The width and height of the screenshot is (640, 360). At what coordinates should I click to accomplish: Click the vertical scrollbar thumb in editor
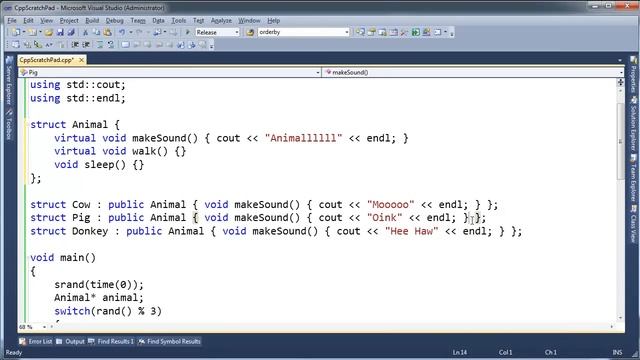tap(620, 141)
